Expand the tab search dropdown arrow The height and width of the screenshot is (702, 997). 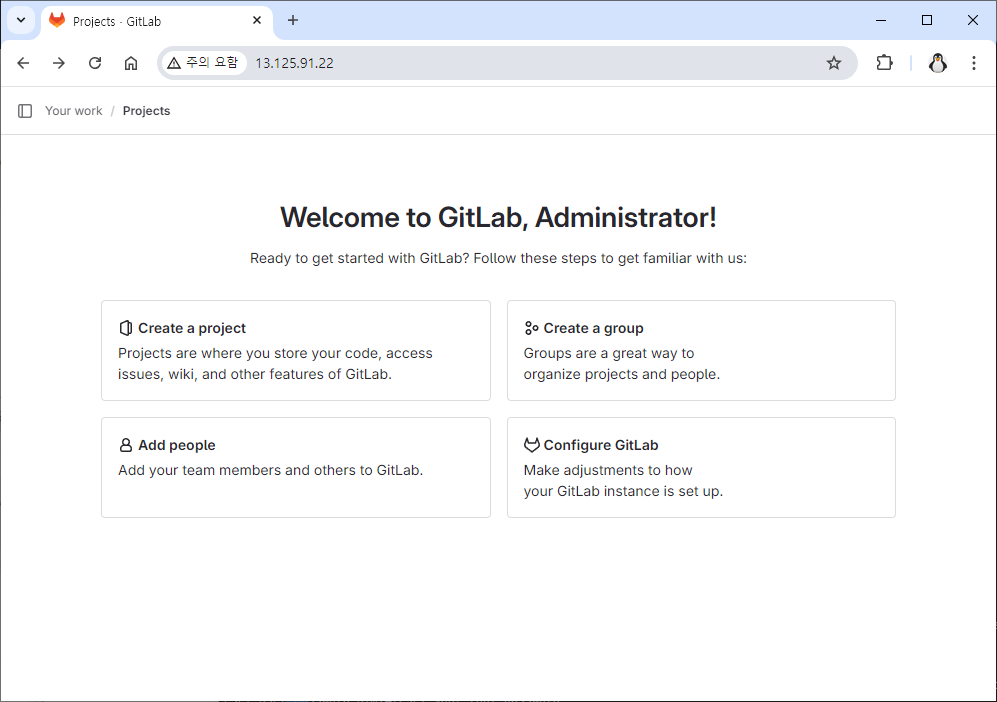21,20
